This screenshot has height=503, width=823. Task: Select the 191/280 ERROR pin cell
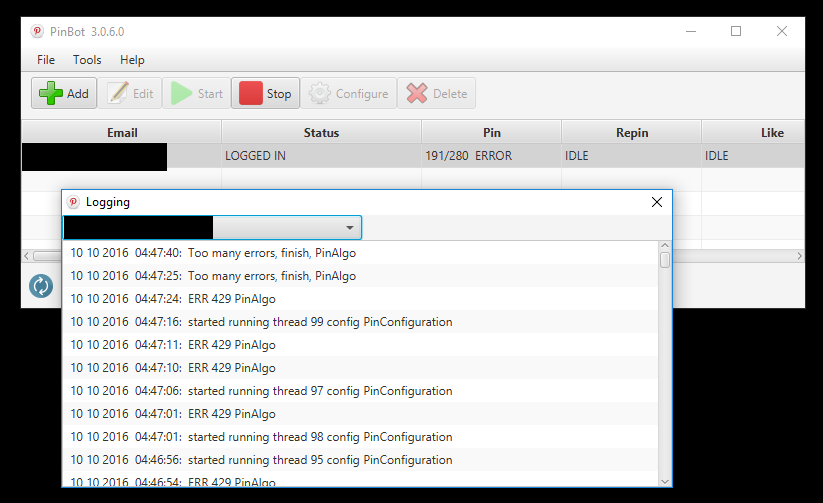tap(491, 156)
